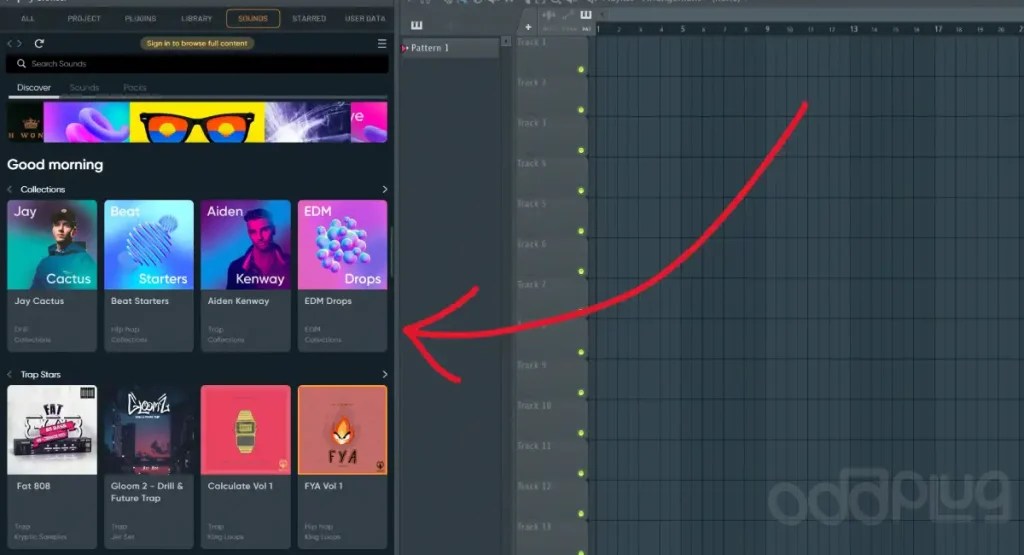
Task: Open the Fat 808 pack thumbnail
Action: click(x=52, y=430)
